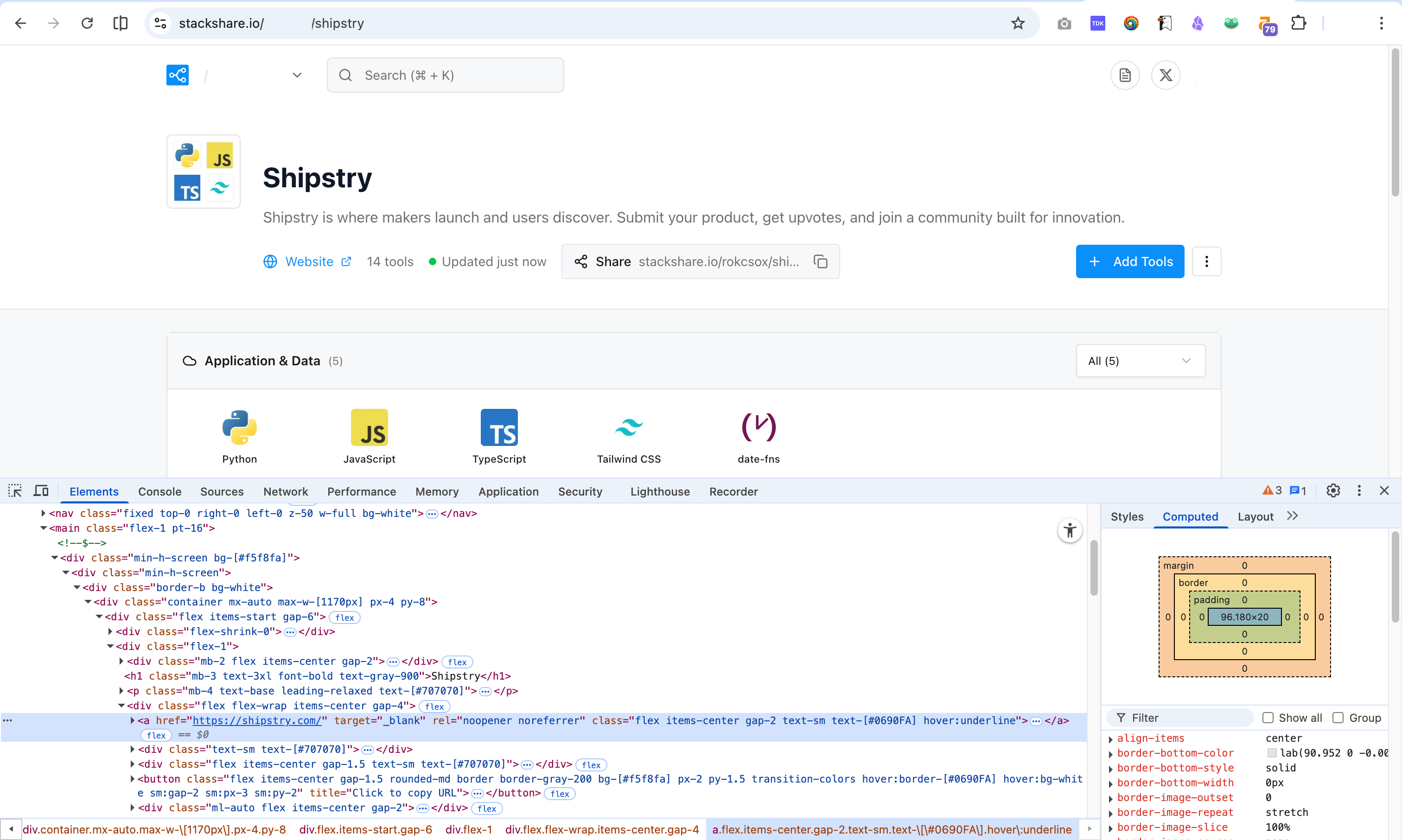This screenshot has width=1402, height=840.
Task: Toggle the device toolbar icon
Action: pyautogui.click(x=41, y=491)
